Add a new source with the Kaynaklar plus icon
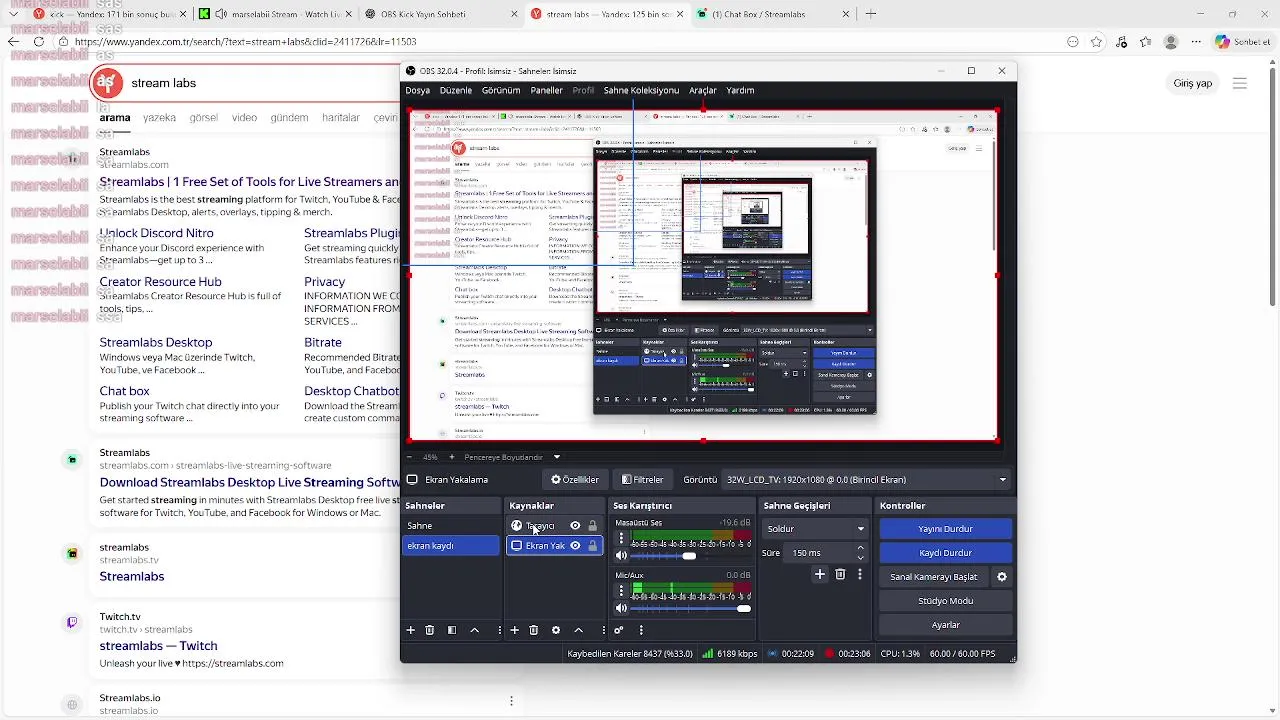The width and height of the screenshot is (1280, 720). [x=514, y=630]
